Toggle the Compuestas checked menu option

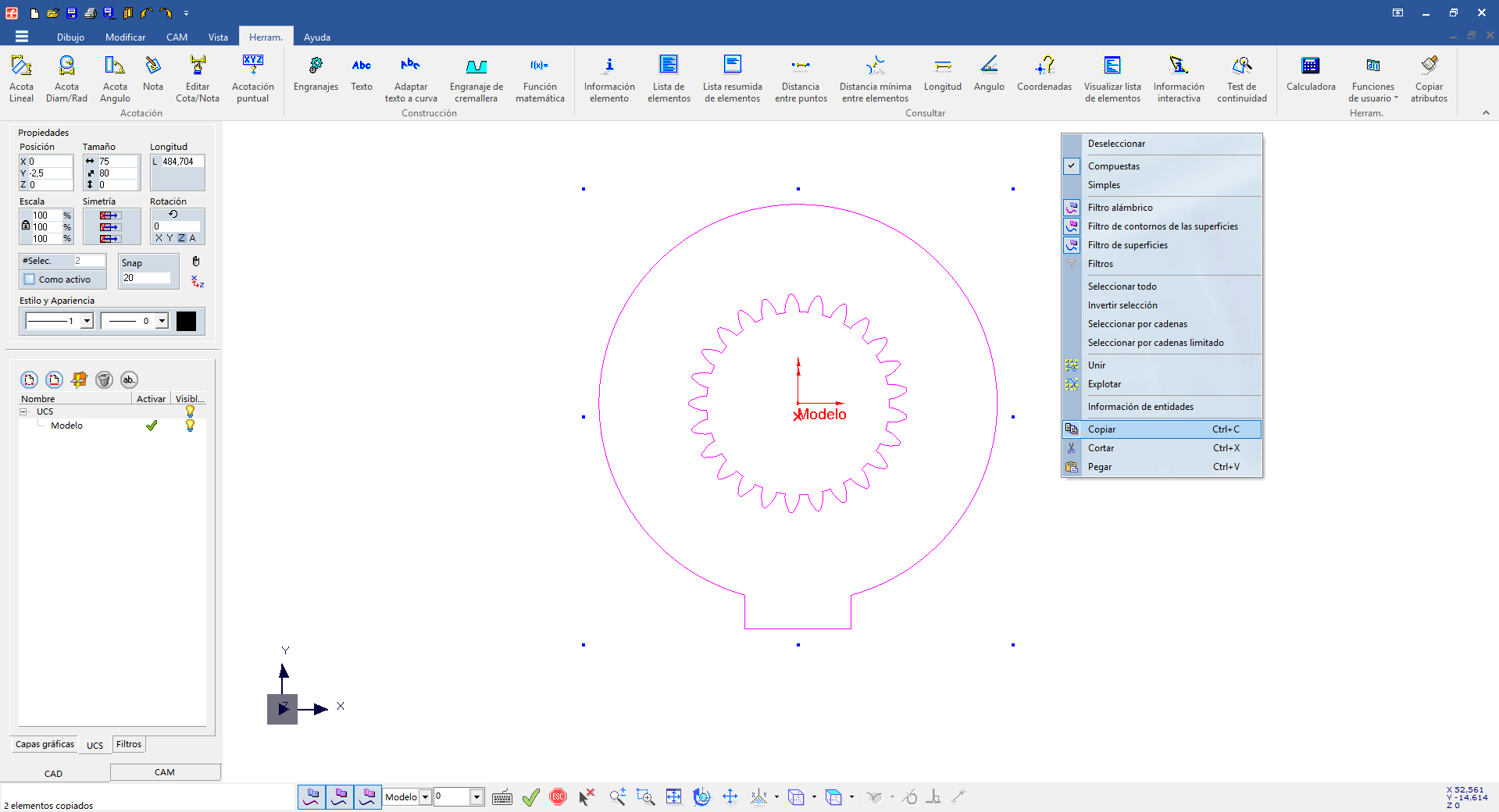[x=1113, y=166]
